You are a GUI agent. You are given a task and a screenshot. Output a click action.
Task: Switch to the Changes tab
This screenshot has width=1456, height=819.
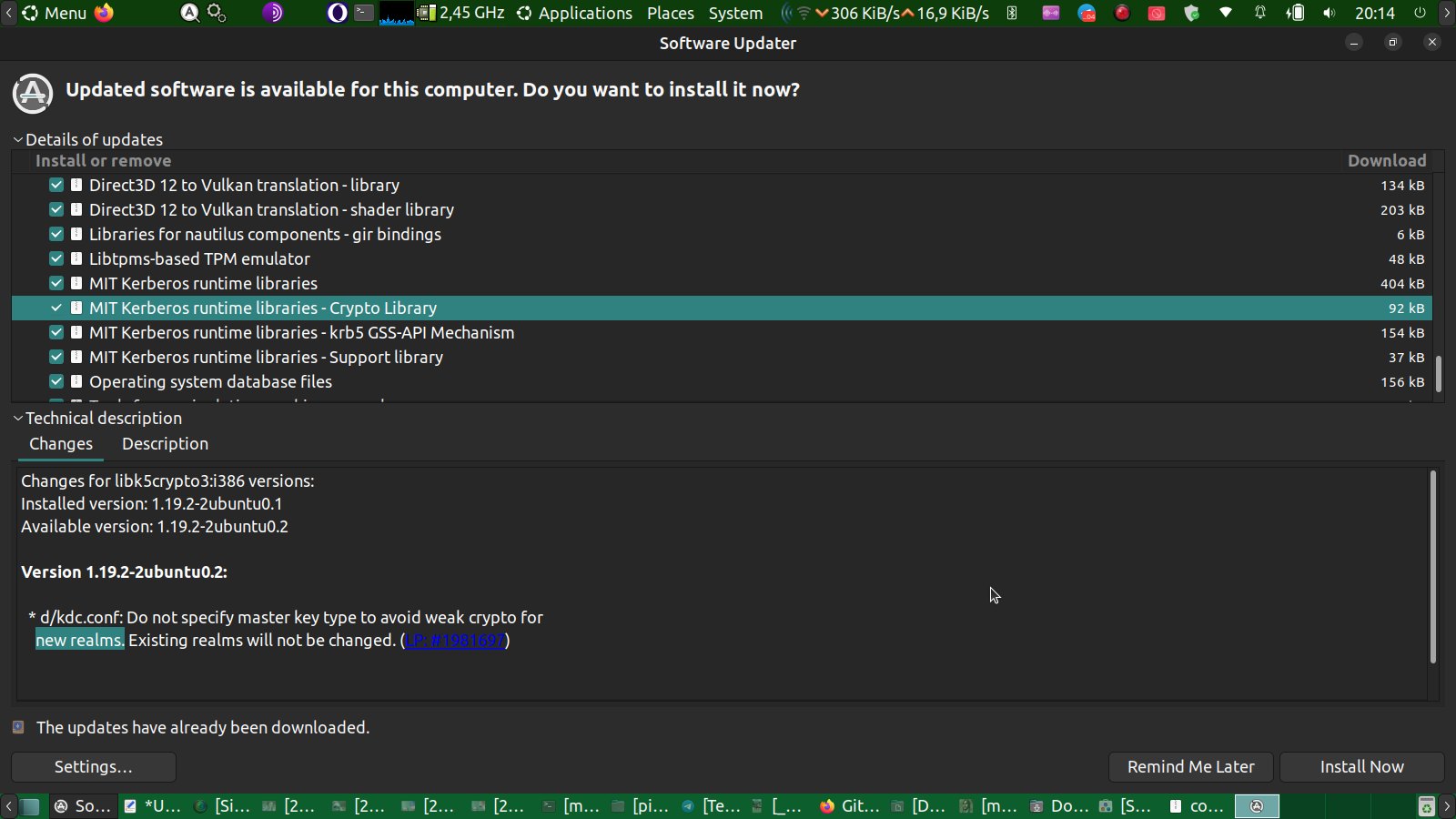click(61, 444)
